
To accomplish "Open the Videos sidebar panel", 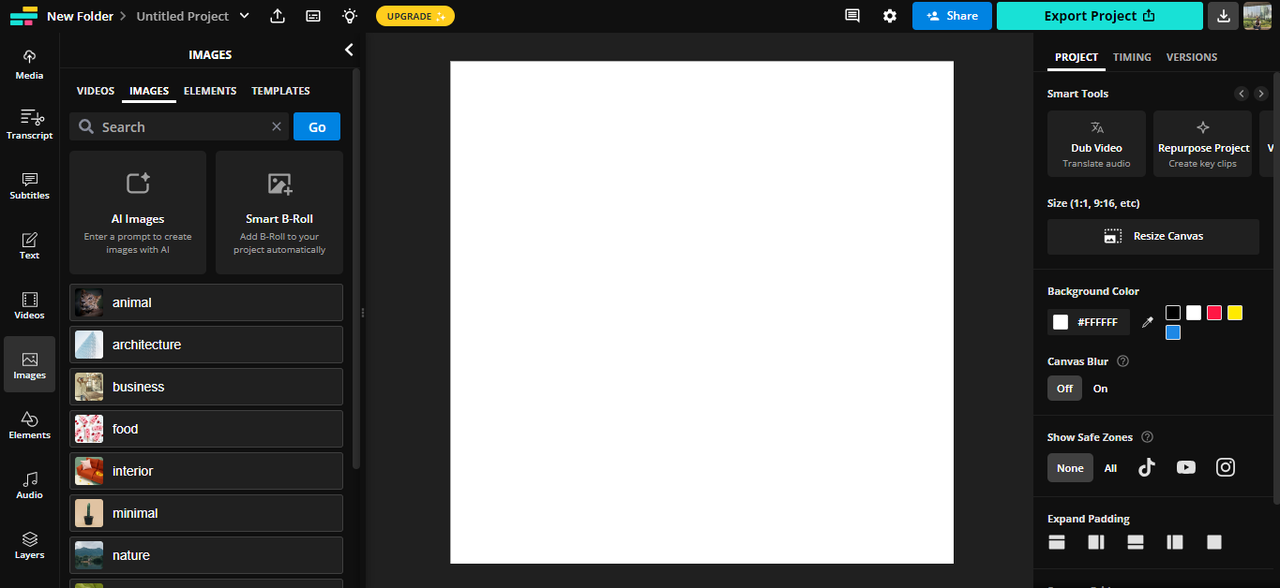I will [29, 304].
